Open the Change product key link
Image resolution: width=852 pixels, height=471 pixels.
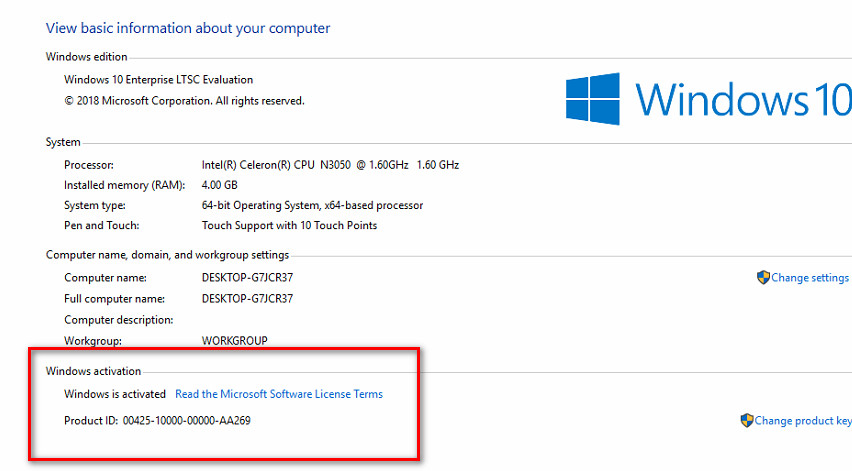click(803, 420)
